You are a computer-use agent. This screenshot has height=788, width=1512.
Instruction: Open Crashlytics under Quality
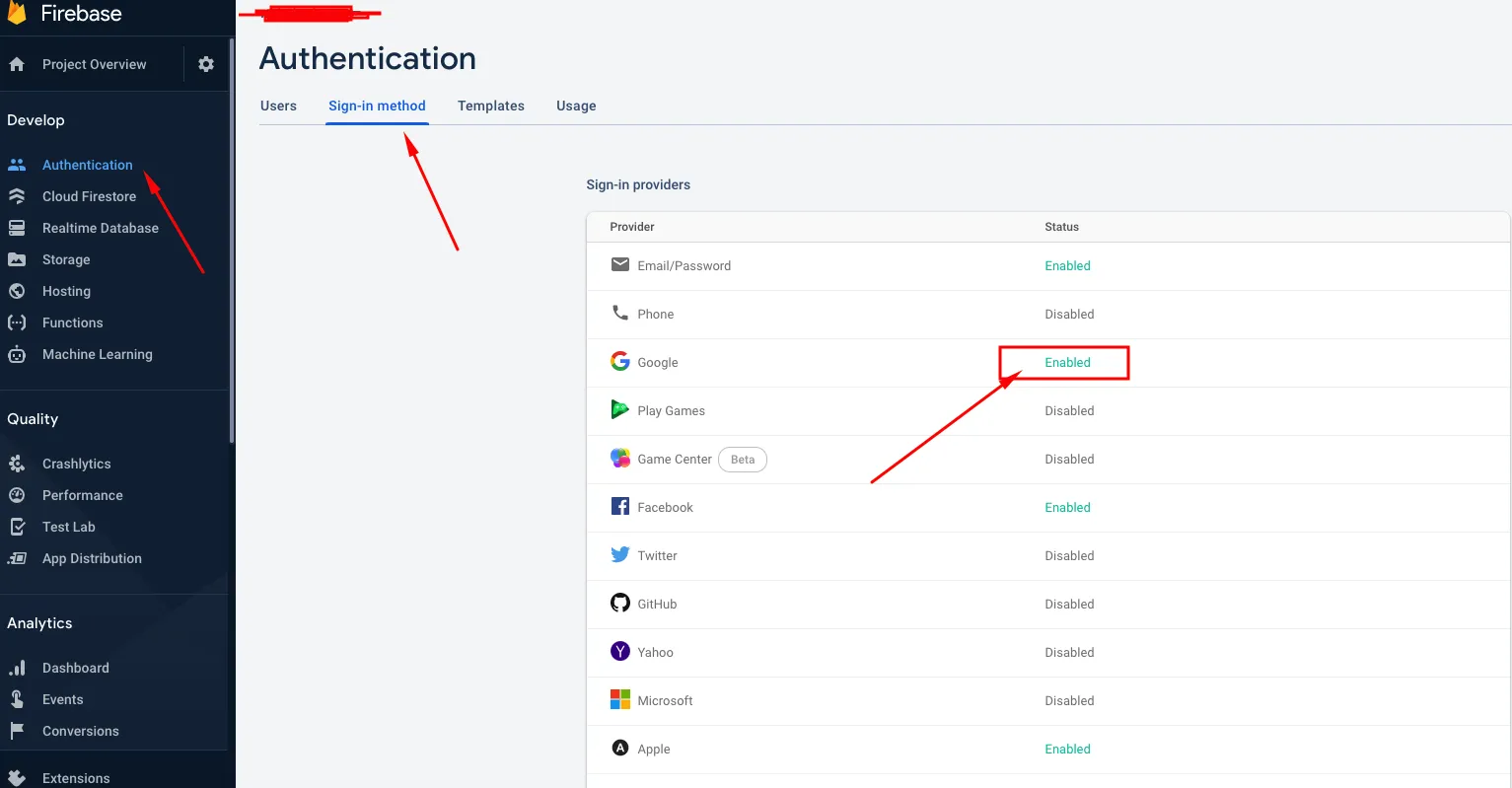(x=77, y=464)
